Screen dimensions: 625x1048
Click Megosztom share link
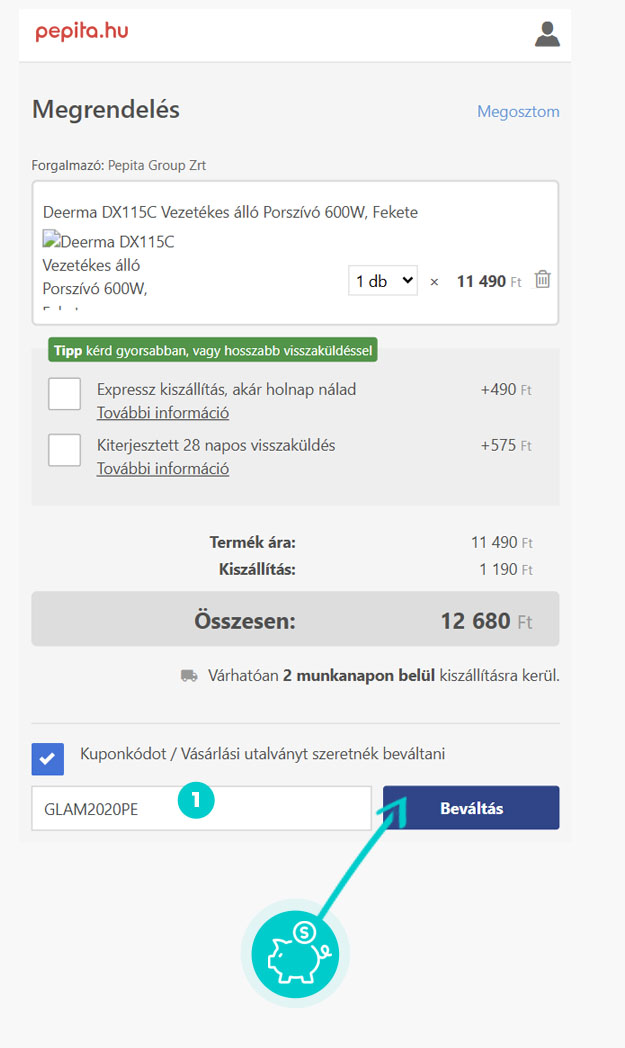518,112
